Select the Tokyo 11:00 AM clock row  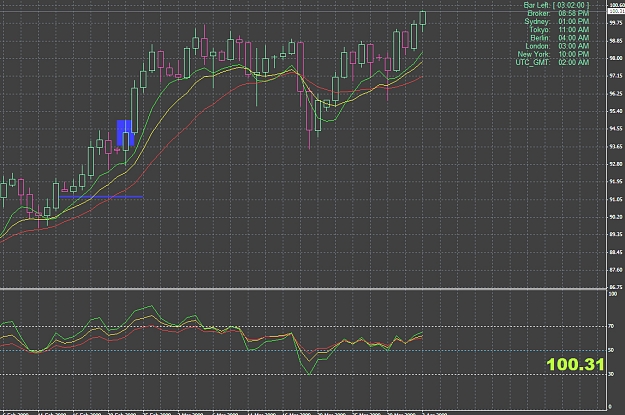coord(559,30)
